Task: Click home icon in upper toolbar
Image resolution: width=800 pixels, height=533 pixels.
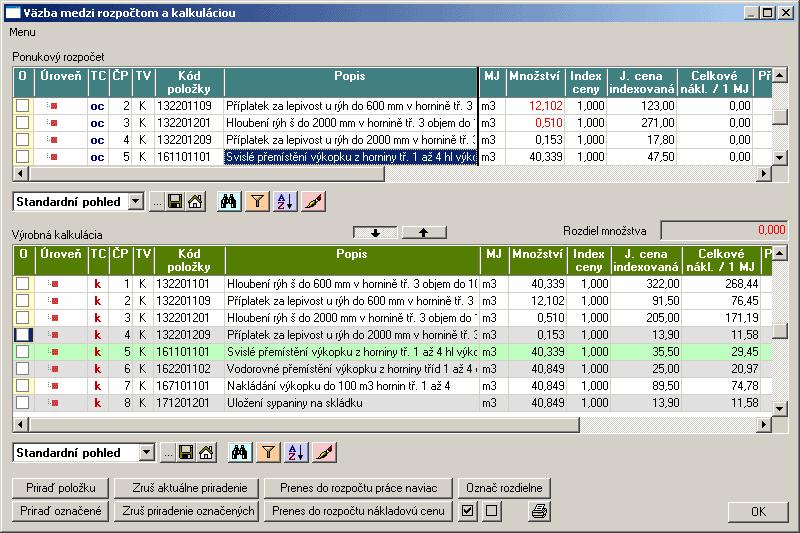Action: pos(195,202)
